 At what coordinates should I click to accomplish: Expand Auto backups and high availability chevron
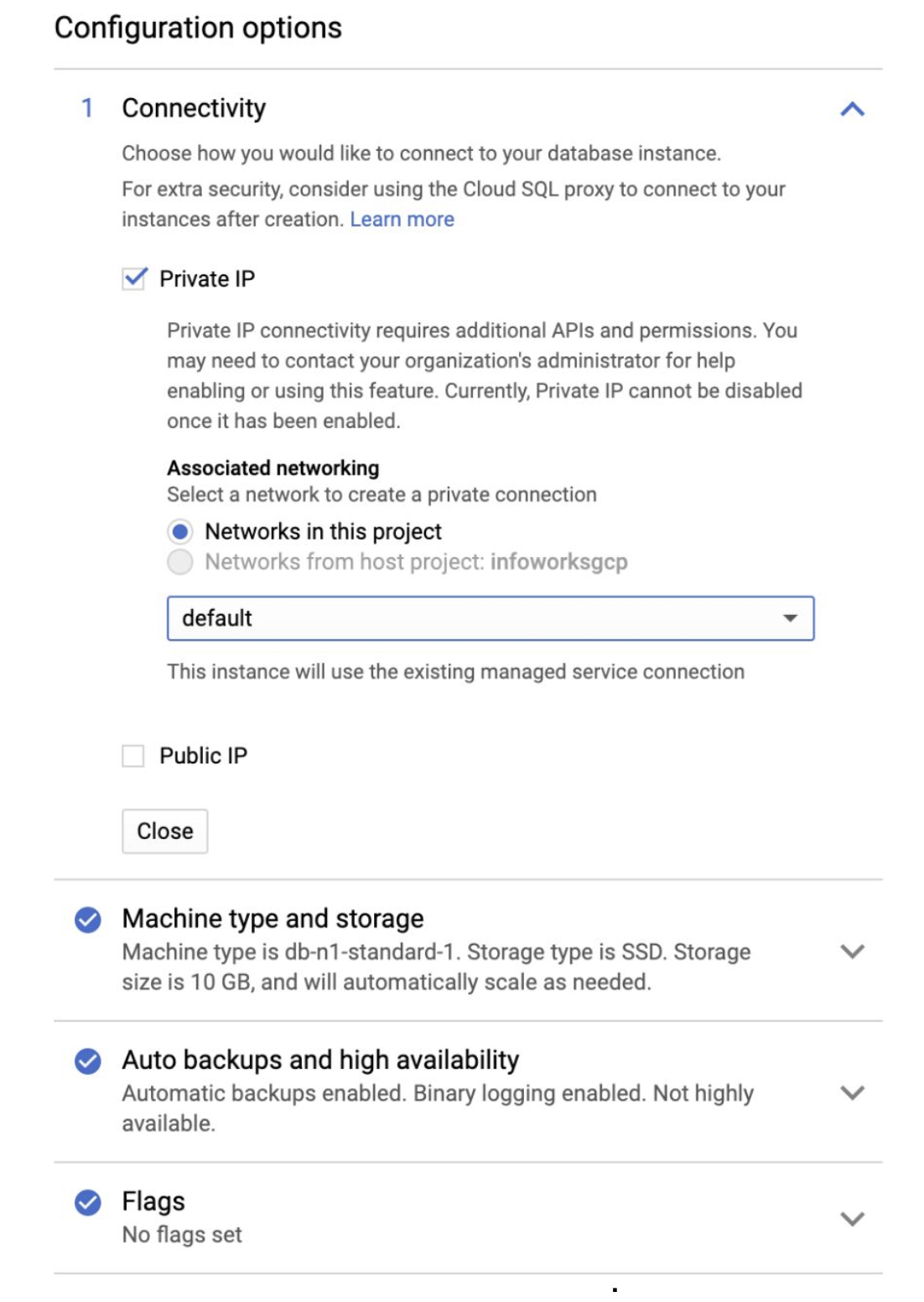coord(852,1091)
